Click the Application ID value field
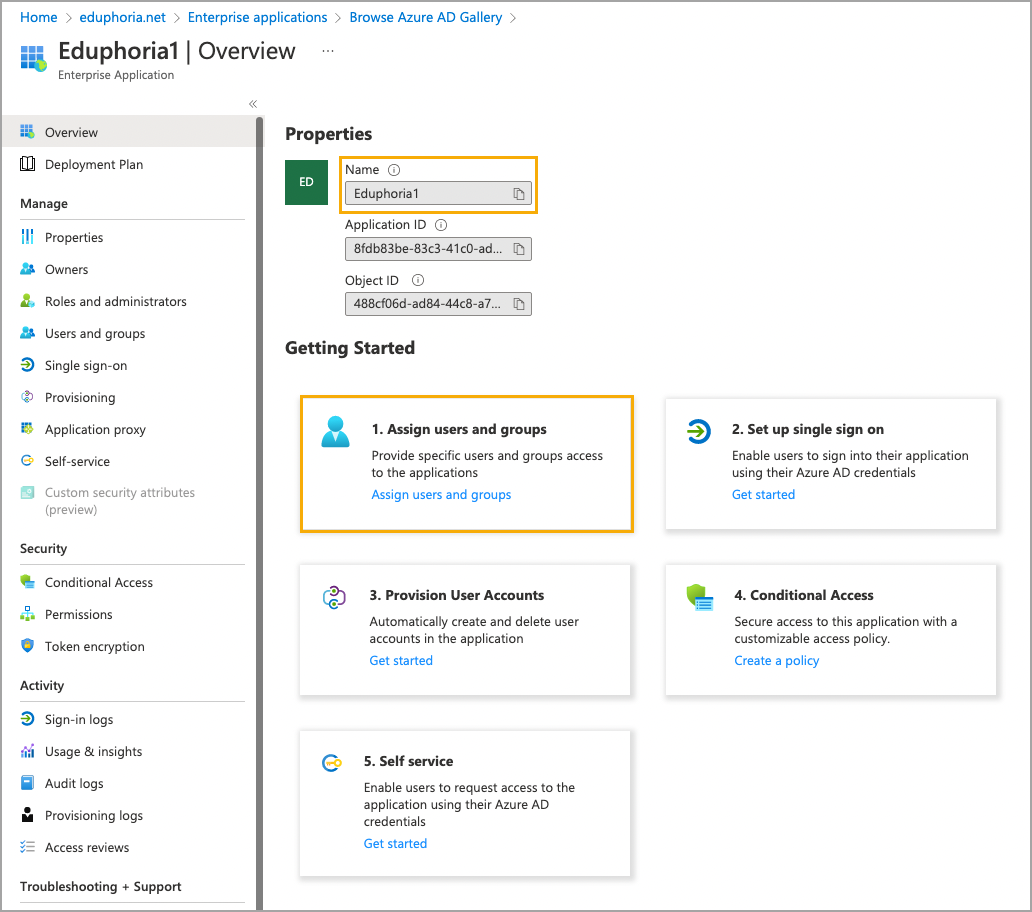 (x=438, y=249)
